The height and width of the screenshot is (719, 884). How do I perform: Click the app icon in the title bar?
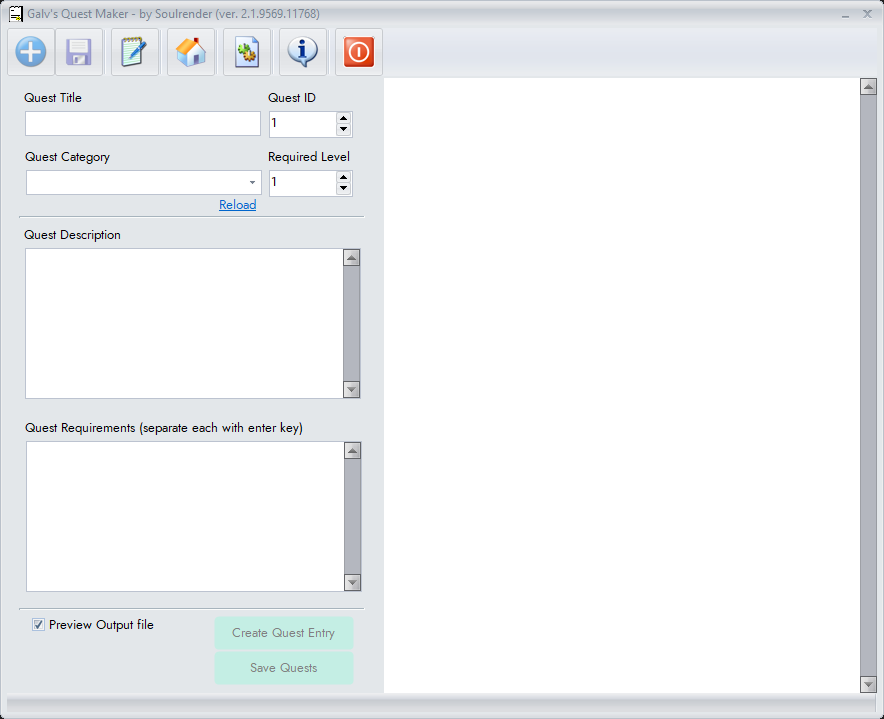[x=16, y=14]
